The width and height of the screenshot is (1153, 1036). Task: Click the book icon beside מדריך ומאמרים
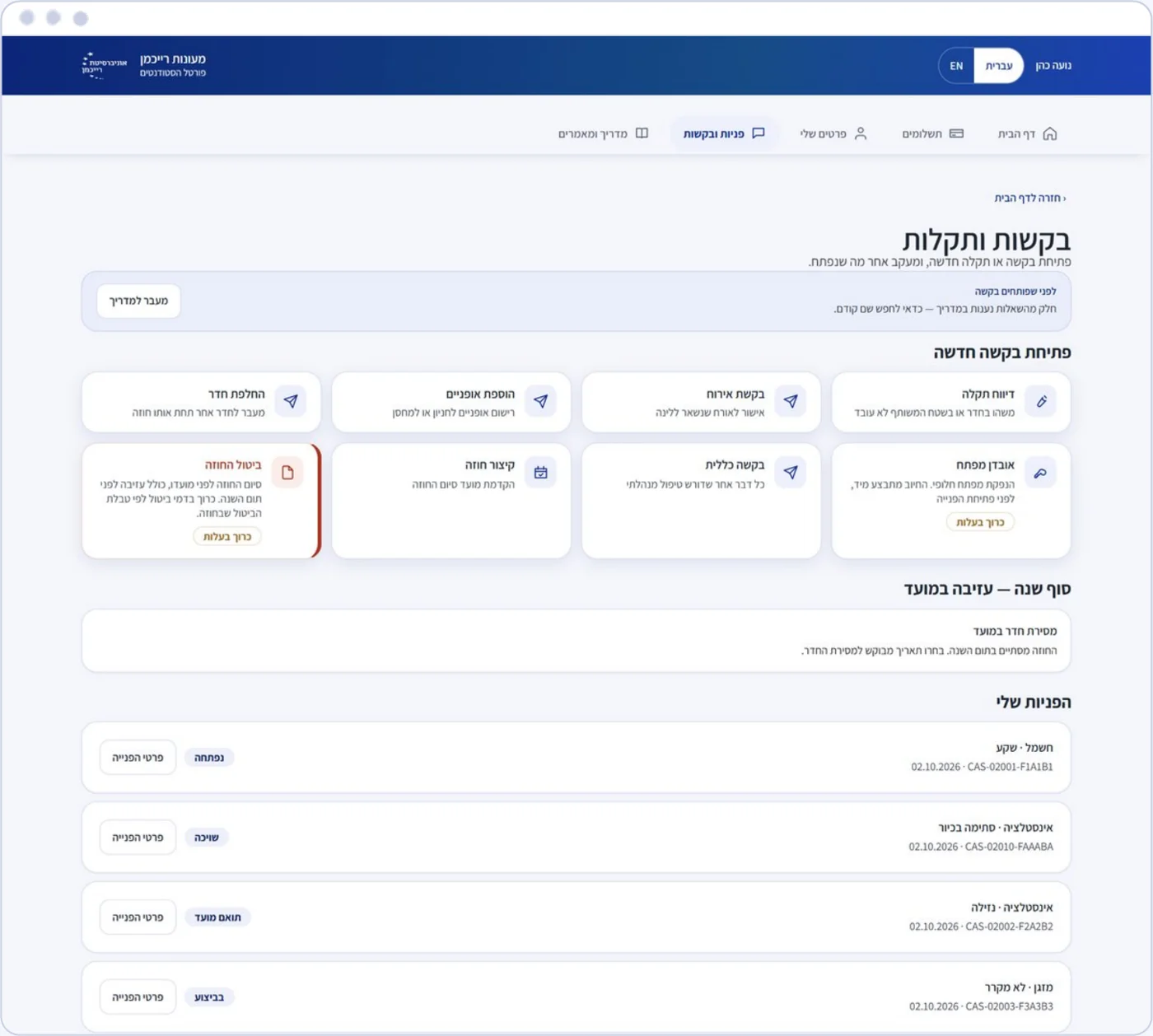tap(642, 133)
